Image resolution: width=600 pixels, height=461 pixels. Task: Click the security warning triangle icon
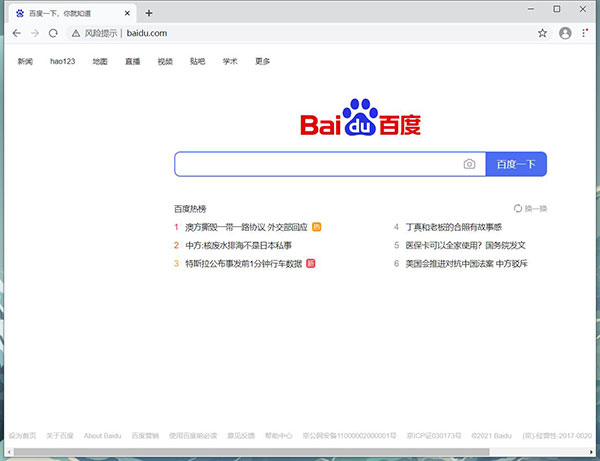[x=76, y=33]
